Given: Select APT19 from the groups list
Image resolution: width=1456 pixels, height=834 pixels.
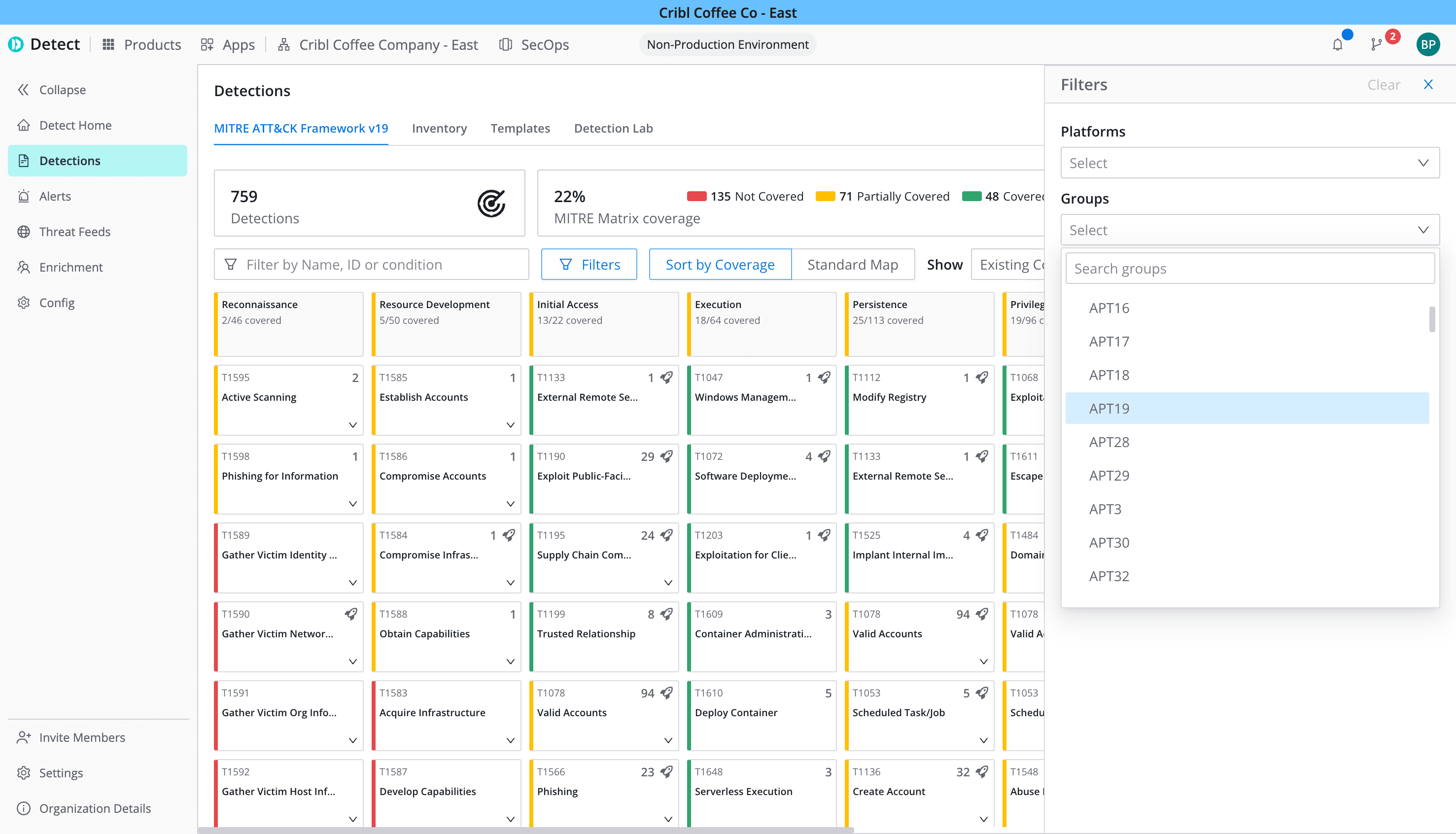Looking at the screenshot, I should pos(1248,408).
